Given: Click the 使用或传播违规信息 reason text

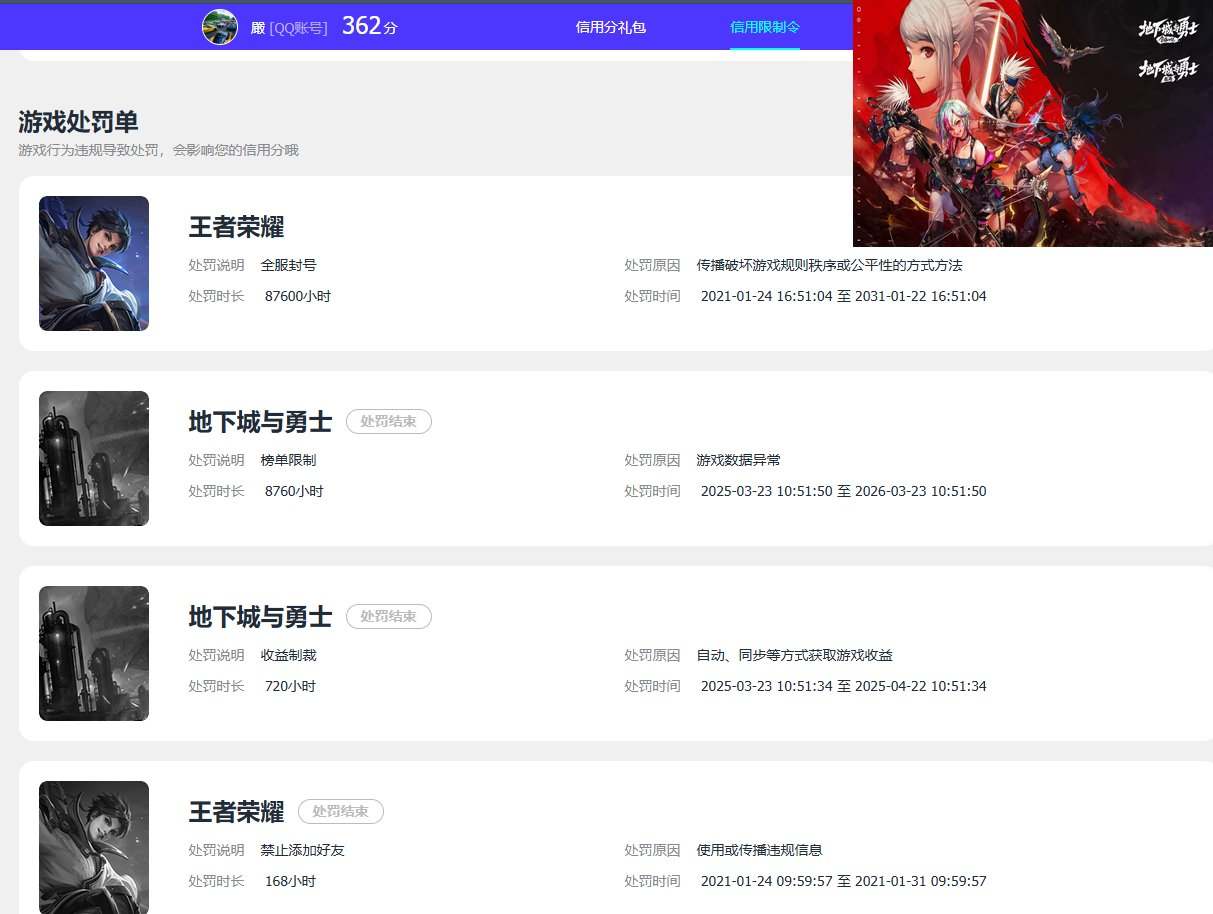Looking at the screenshot, I should click(760, 850).
